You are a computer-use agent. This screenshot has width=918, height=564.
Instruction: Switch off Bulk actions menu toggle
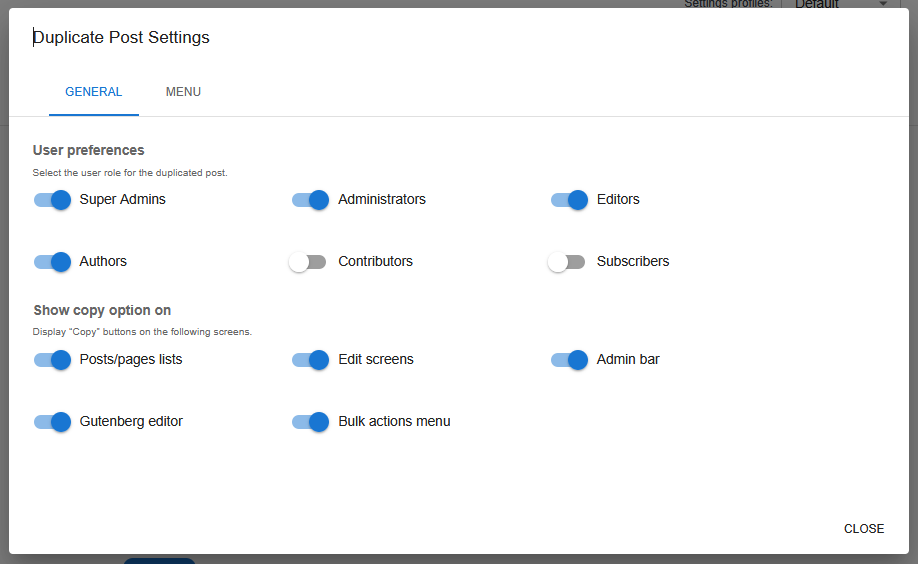(x=310, y=422)
